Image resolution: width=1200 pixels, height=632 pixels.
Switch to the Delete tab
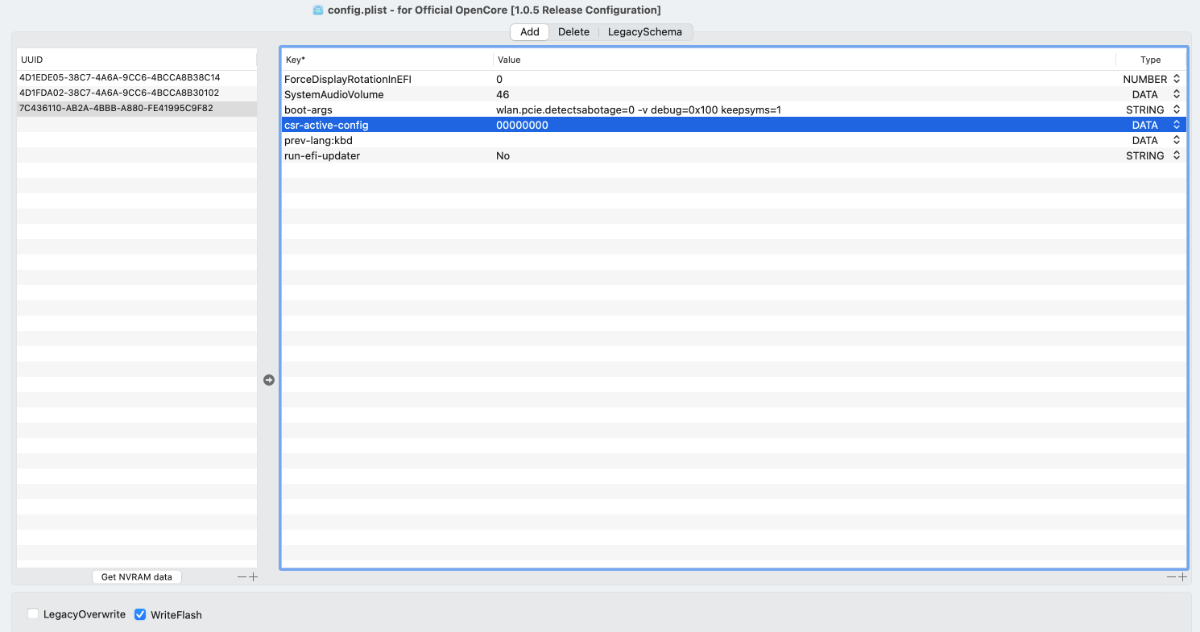[x=574, y=32]
